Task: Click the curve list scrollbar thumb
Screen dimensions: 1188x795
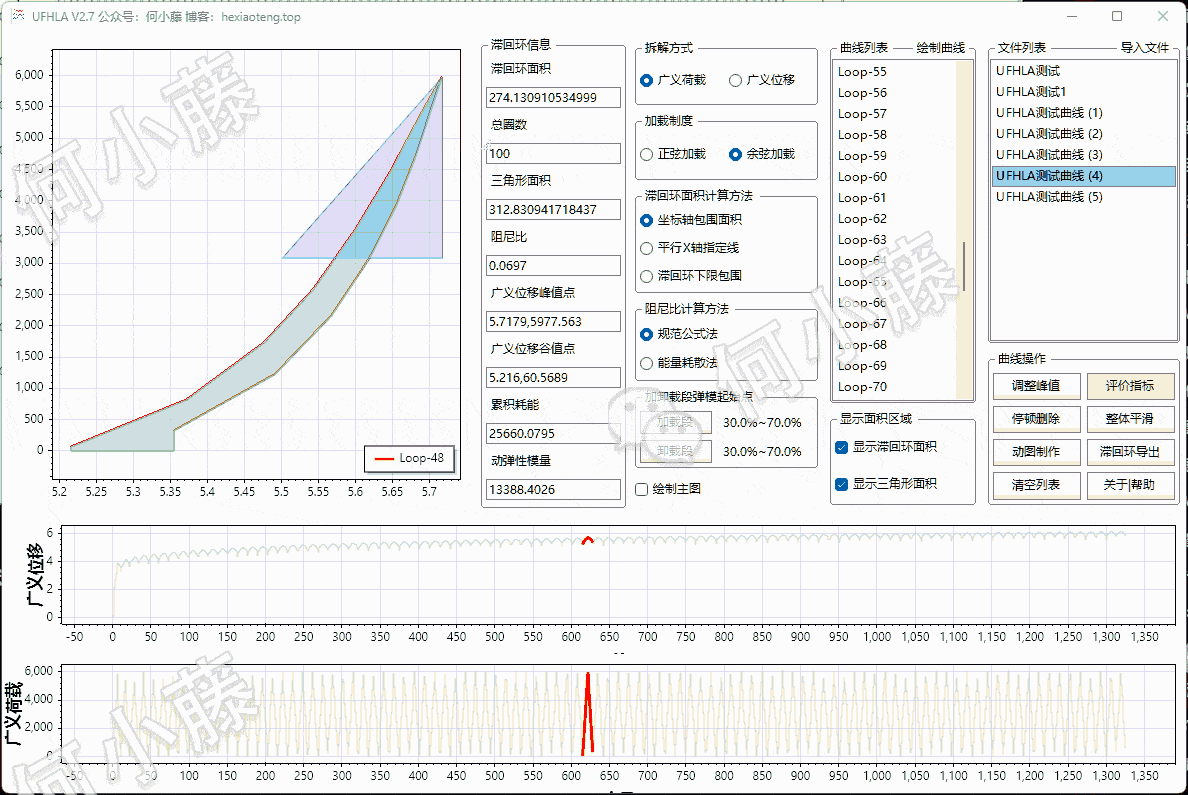Action: coord(964,266)
